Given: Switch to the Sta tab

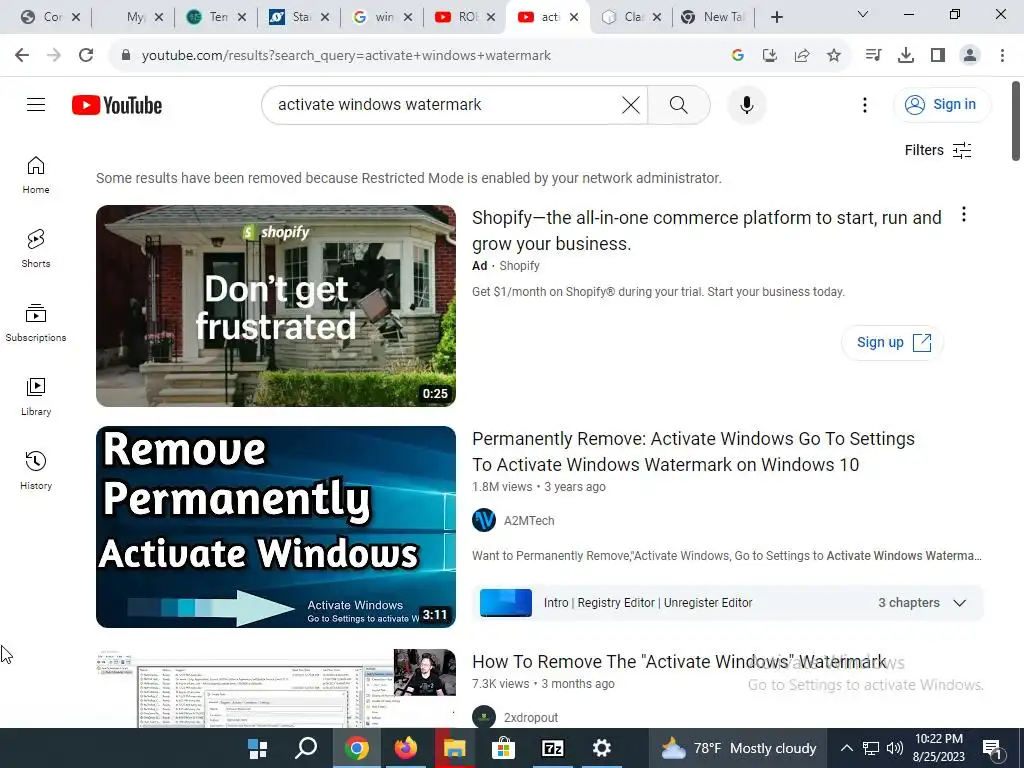Looking at the screenshot, I should (300, 17).
